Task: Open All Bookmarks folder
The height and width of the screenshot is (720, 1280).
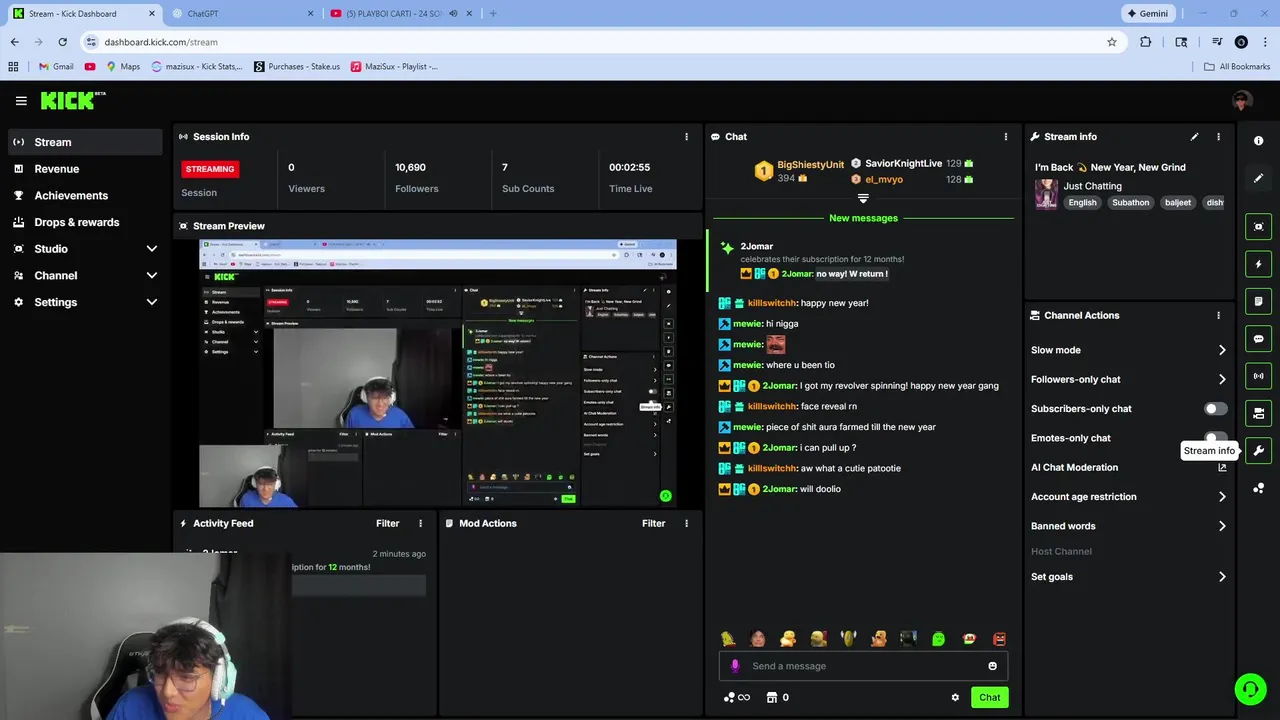Action: [1237, 67]
